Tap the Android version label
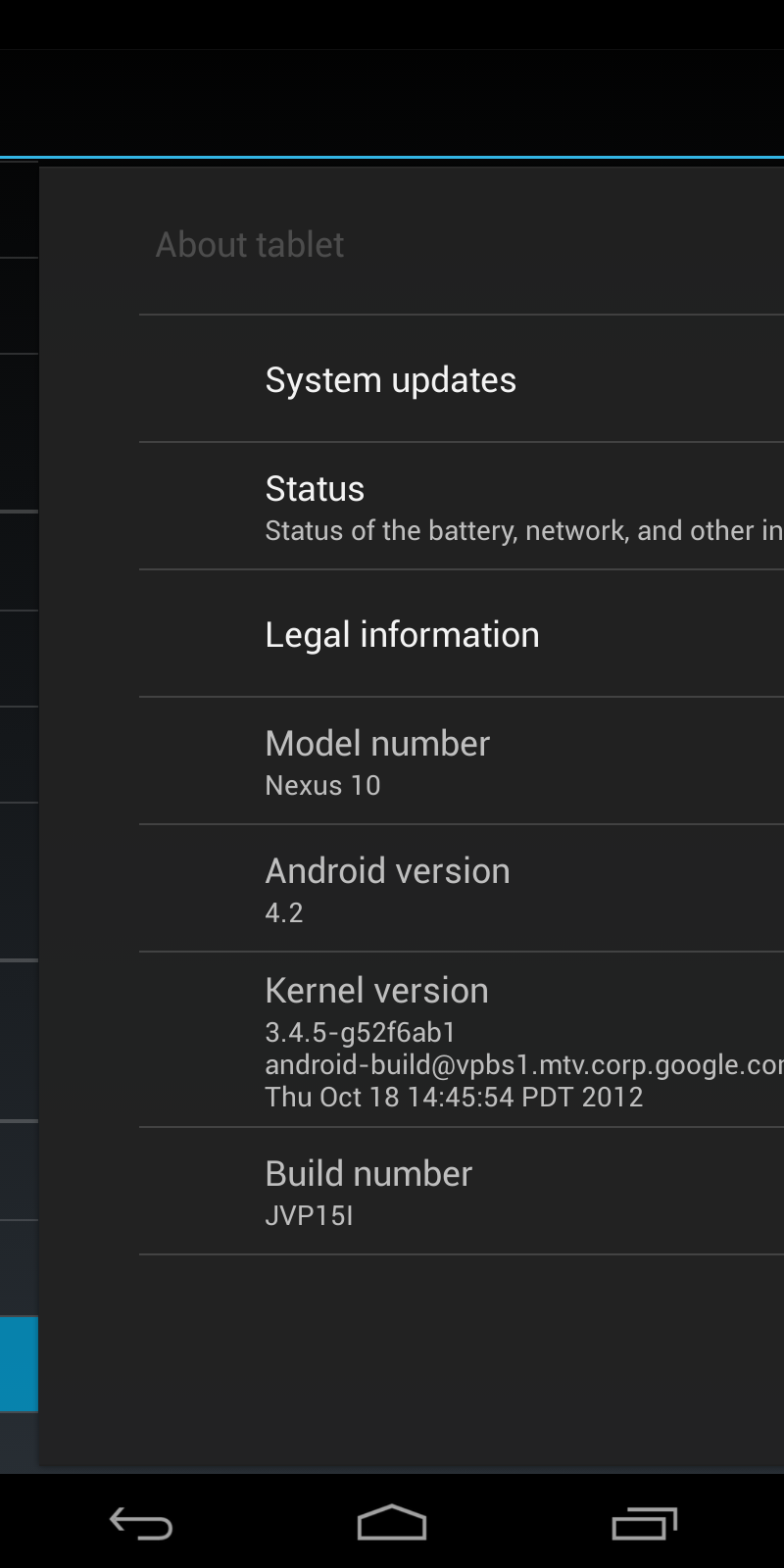Image resolution: width=784 pixels, height=1568 pixels. (387, 870)
